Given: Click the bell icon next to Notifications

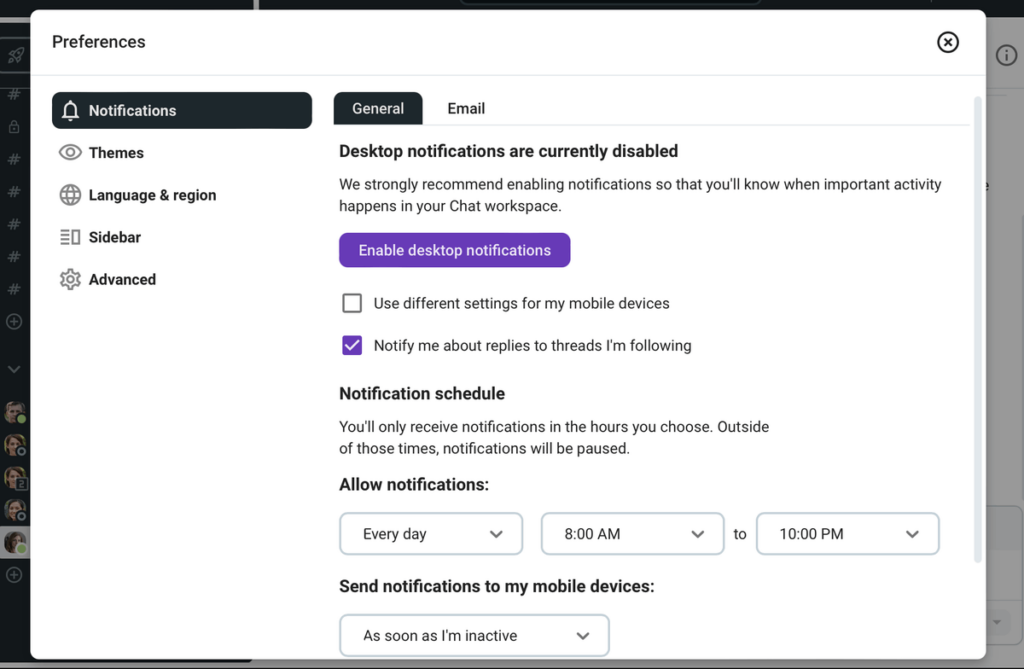Looking at the screenshot, I should tap(70, 111).
